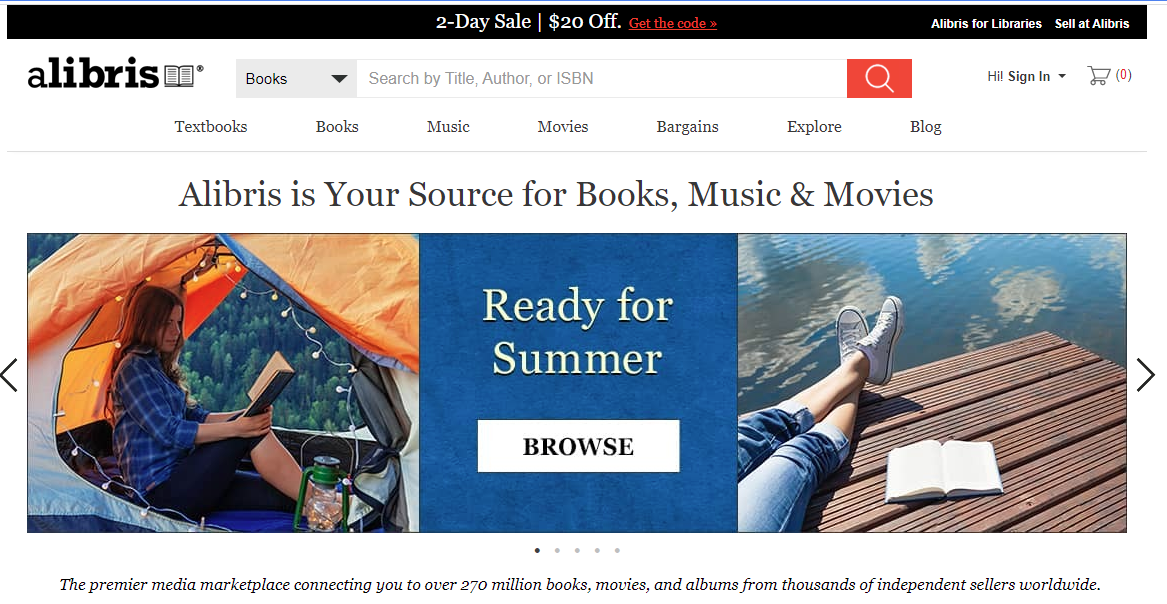Open the Bargains navigation item
Image resolution: width=1167 pixels, height=604 pixels.
pos(687,126)
